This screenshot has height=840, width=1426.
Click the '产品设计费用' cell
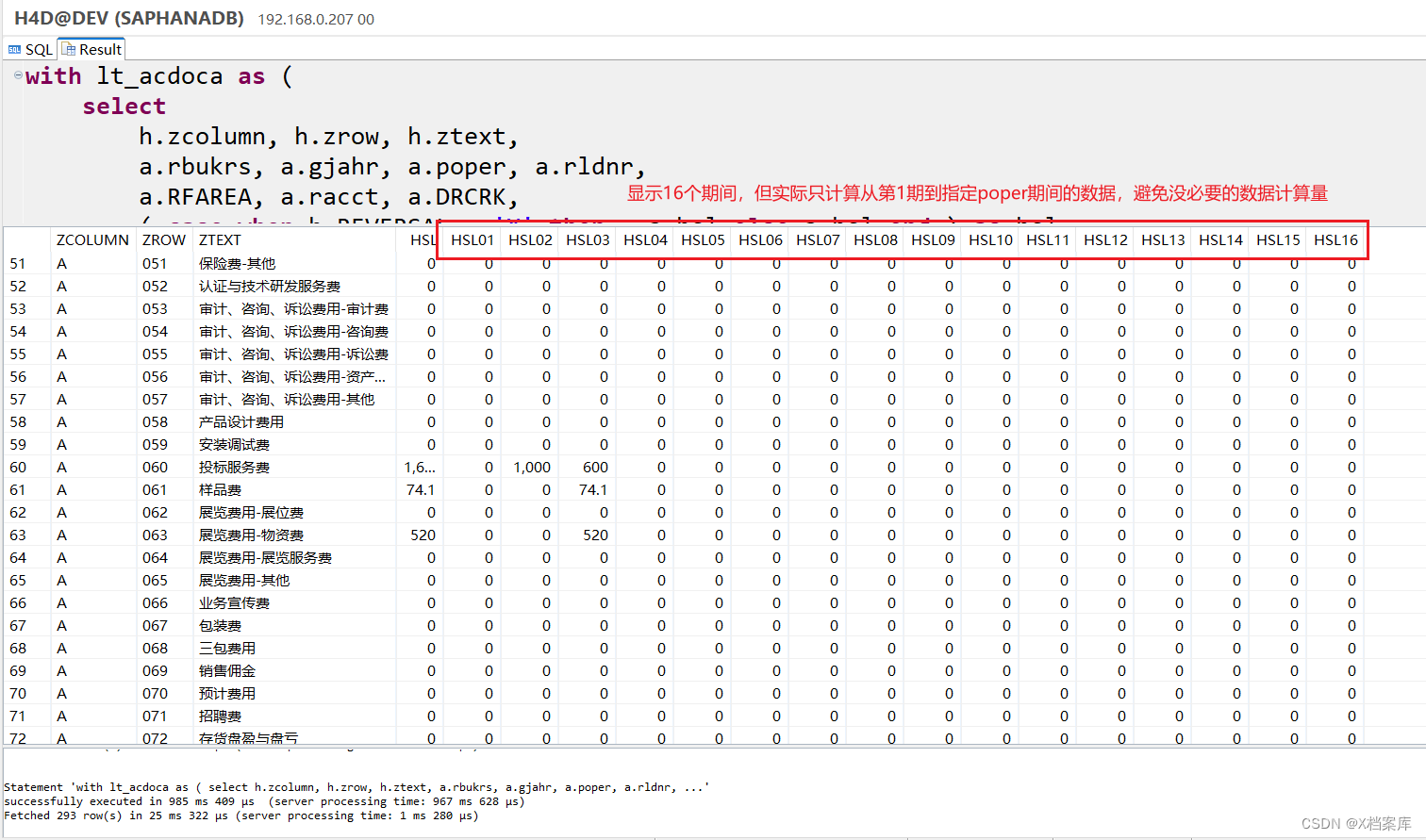[x=240, y=421]
